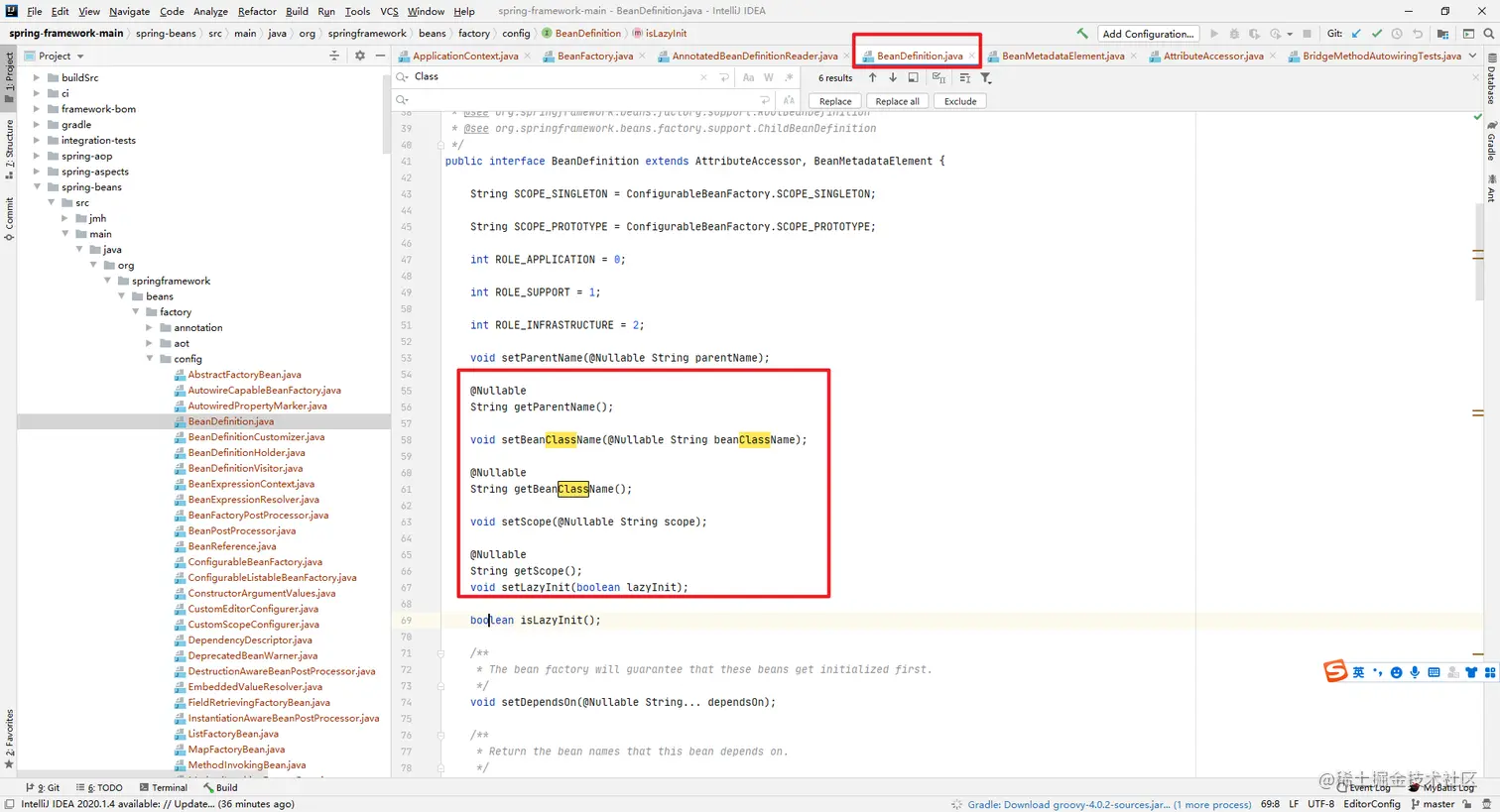The image size is (1500, 812).
Task: Close the BeanDefinition.java tab
Action: tap(971, 56)
